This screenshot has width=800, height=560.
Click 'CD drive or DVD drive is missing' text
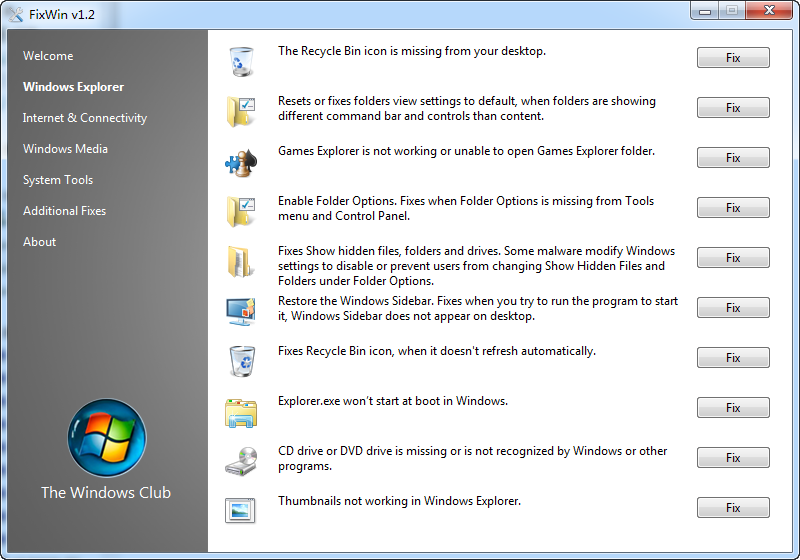[472, 459]
